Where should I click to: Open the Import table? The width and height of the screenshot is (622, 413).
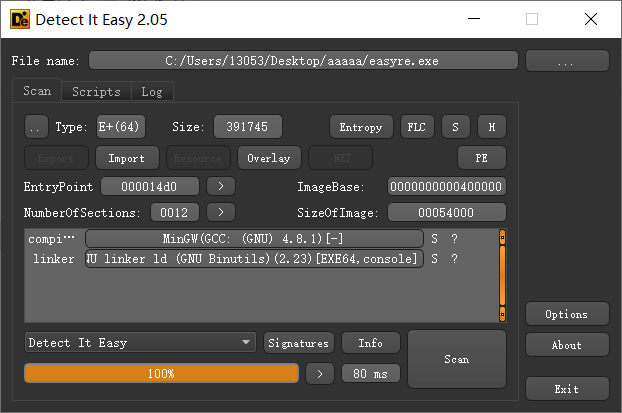pos(127,158)
